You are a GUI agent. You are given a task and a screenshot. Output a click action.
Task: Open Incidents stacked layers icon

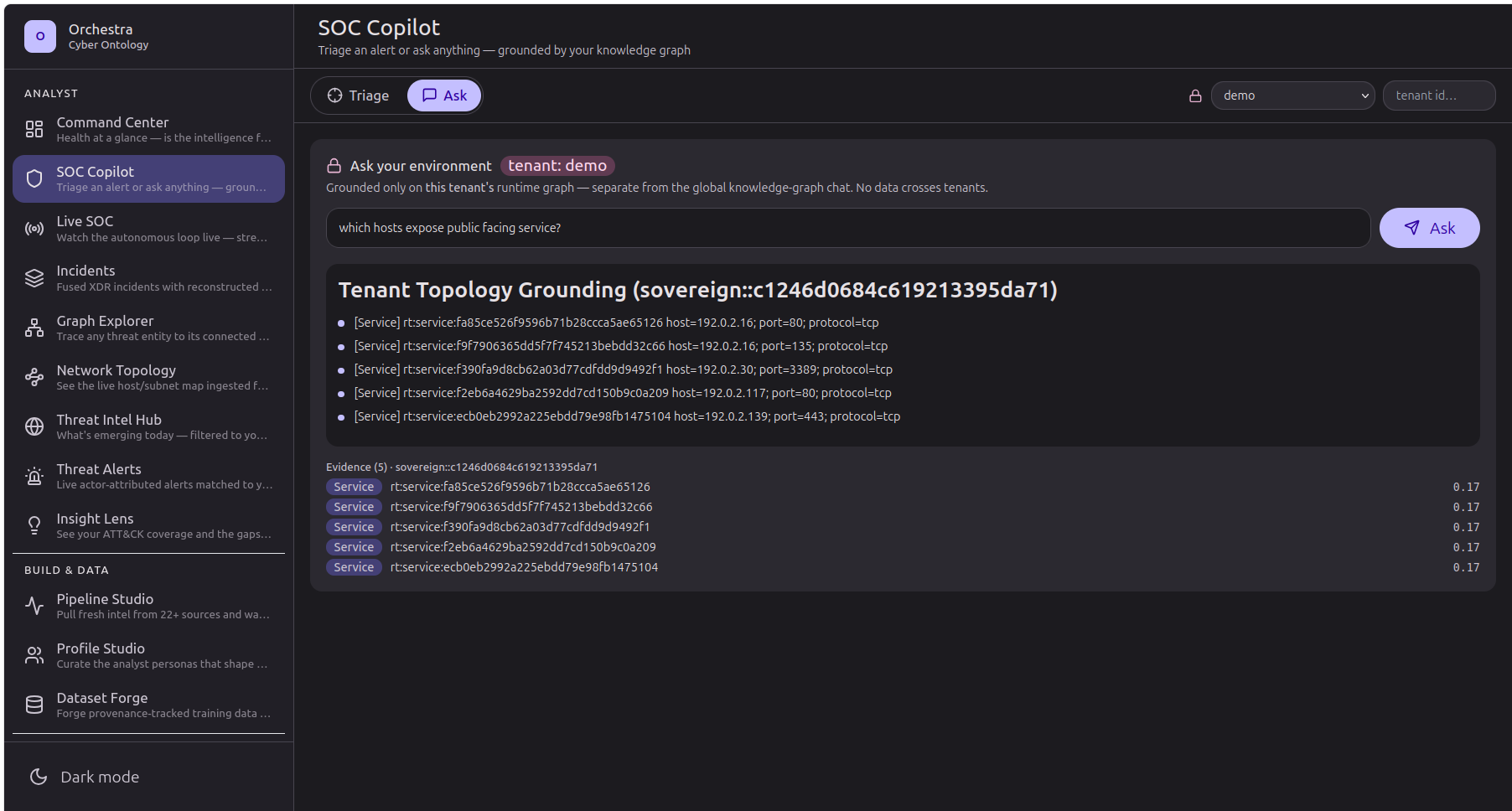(x=34, y=278)
